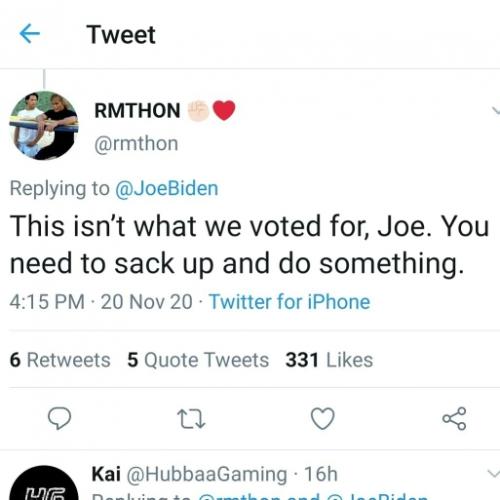The height and width of the screenshot is (500, 500).
Task: Open RMTHON's profile picture
Action: tap(44, 126)
